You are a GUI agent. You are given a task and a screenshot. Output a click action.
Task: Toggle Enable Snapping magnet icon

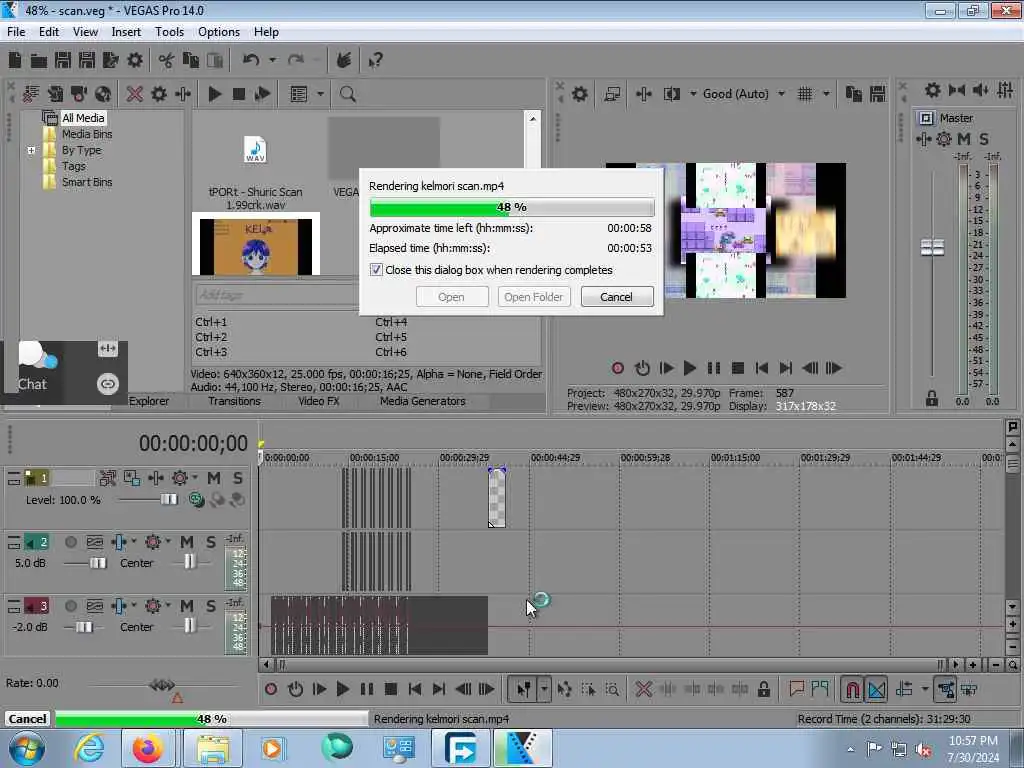pyautogui.click(x=852, y=689)
